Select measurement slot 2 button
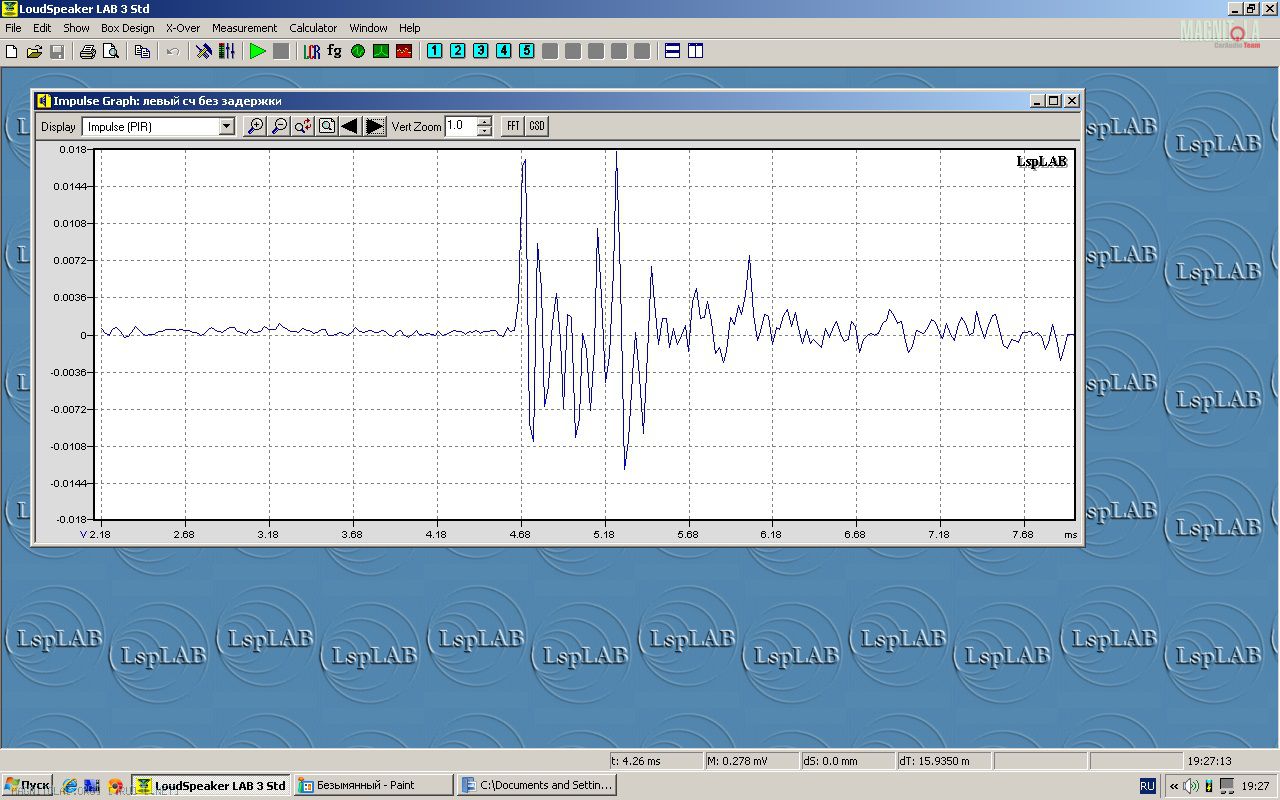1280x800 pixels. pyautogui.click(x=457, y=51)
